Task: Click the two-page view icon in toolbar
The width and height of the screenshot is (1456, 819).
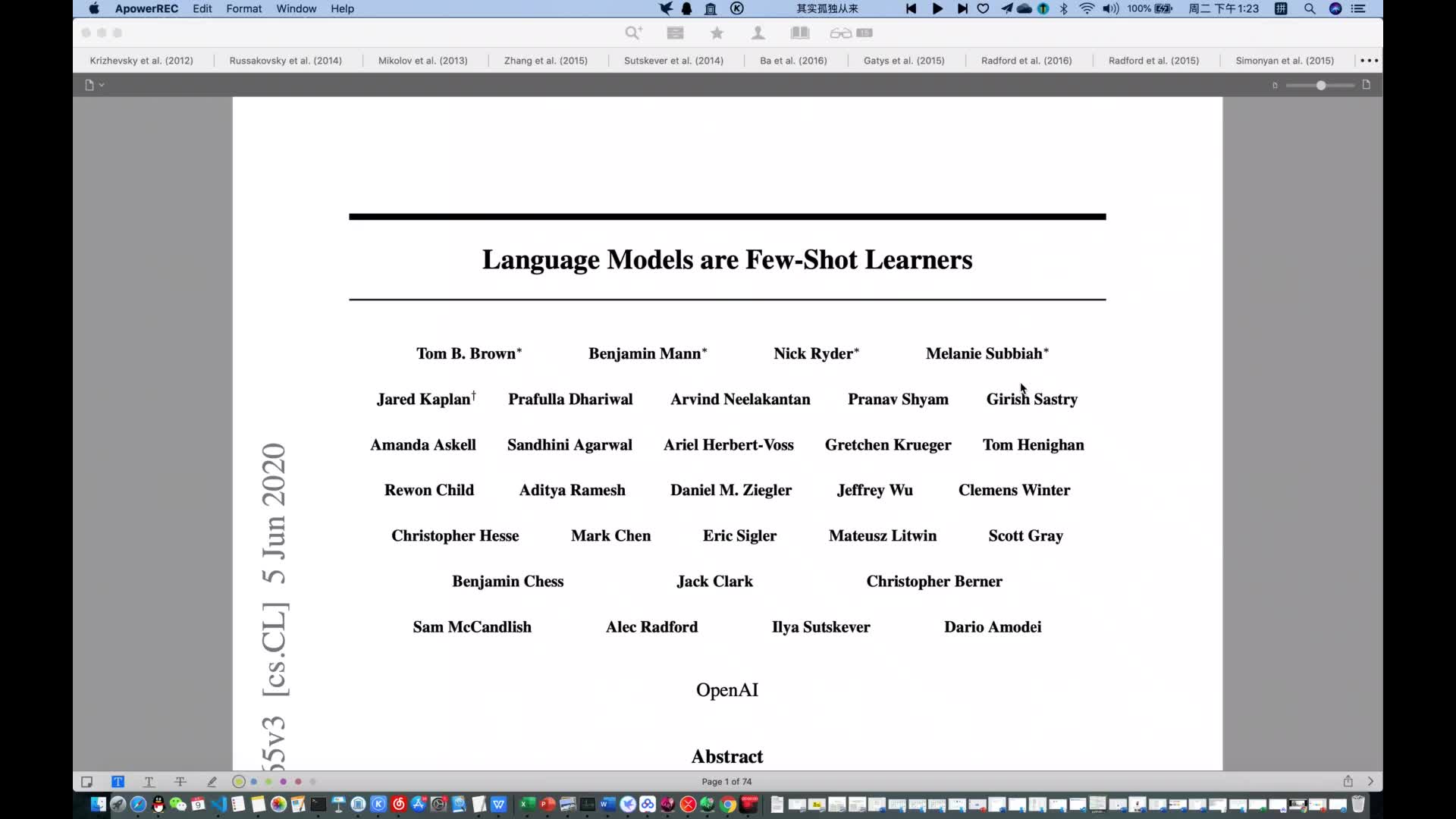Action: (799, 33)
